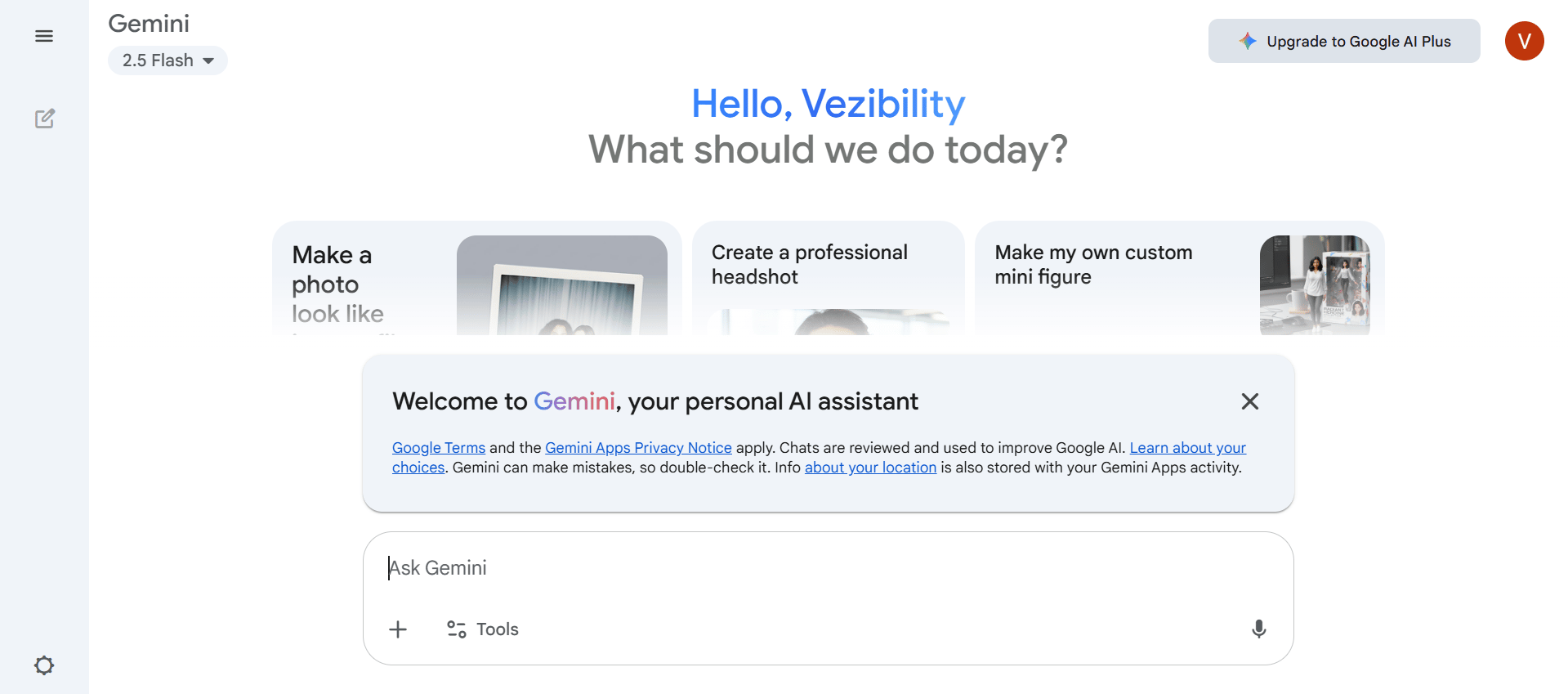Expand the 2.5 Flash model dropdown
Screen dimensions: 1568x694
click(x=168, y=60)
